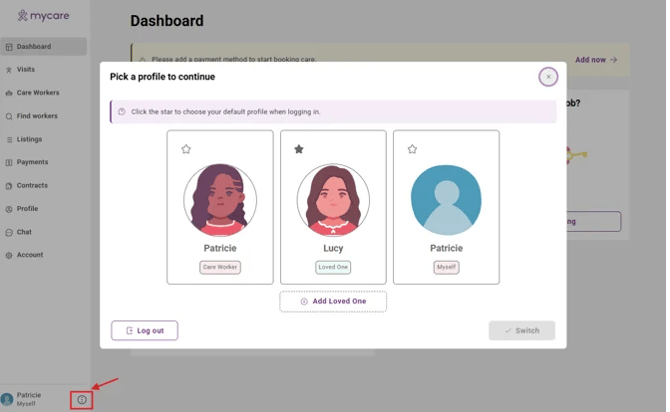Click the mycare logo icon

pyautogui.click(x=22, y=16)
